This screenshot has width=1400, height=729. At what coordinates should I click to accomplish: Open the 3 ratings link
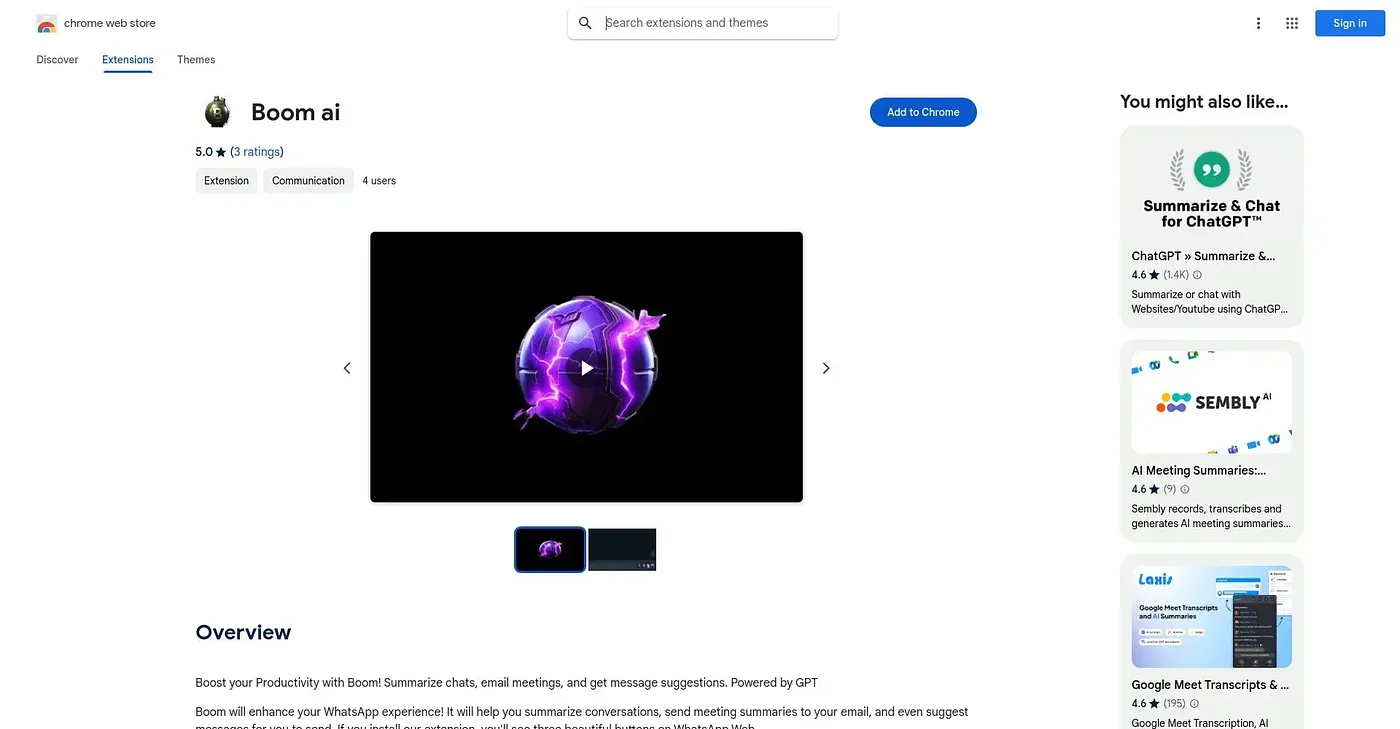257,152
